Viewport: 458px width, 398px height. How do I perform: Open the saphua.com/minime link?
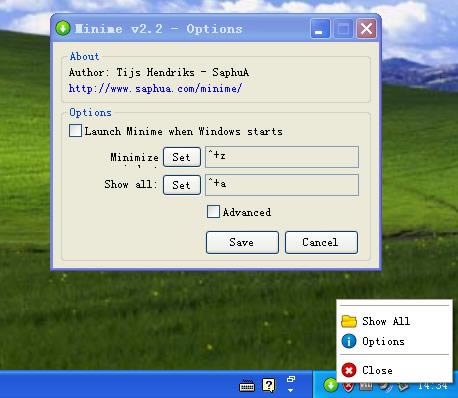(x=155, y=89)
